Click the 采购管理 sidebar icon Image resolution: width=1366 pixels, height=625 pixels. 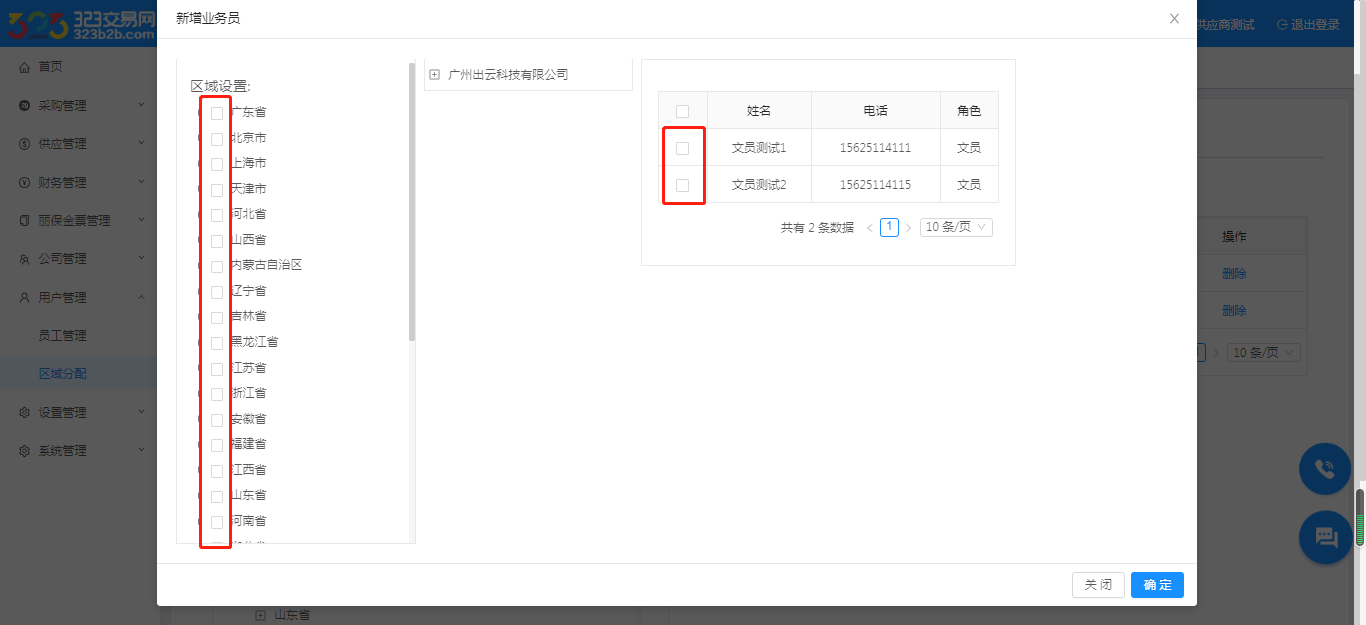pos(24,106)
